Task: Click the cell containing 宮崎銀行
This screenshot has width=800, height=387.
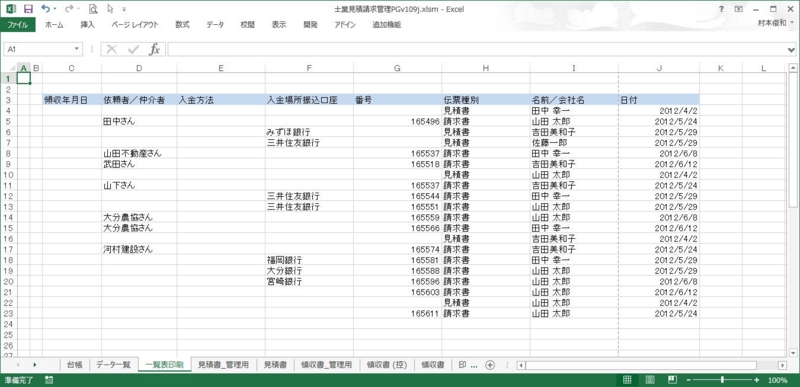Action: 309,281
